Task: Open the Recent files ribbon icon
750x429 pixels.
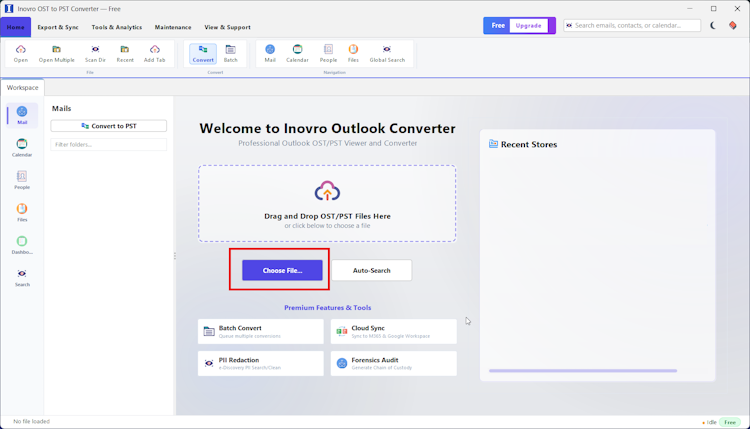Action: click(x=125, y=54)
